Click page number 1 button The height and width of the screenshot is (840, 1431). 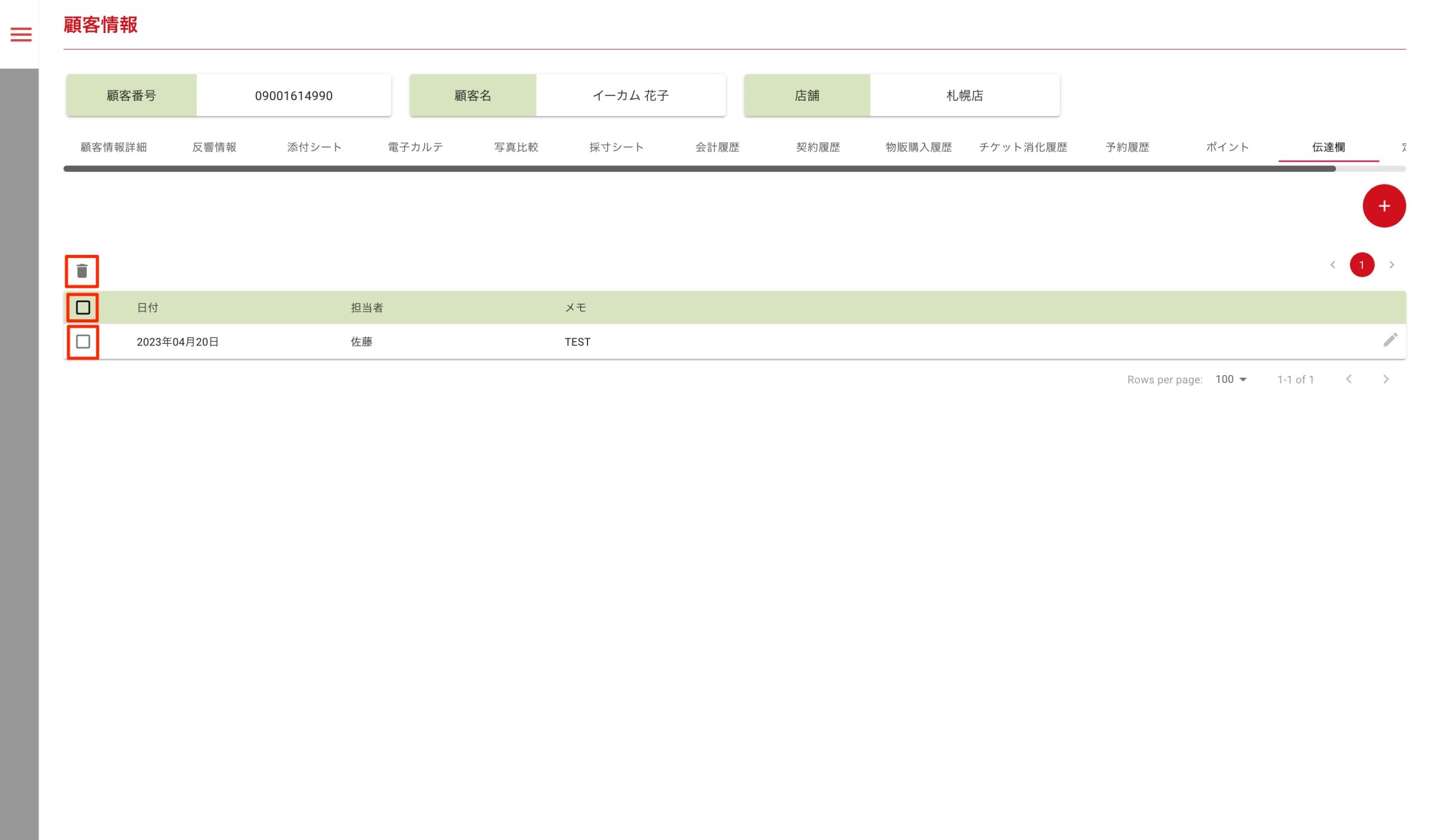[1362, 265]
